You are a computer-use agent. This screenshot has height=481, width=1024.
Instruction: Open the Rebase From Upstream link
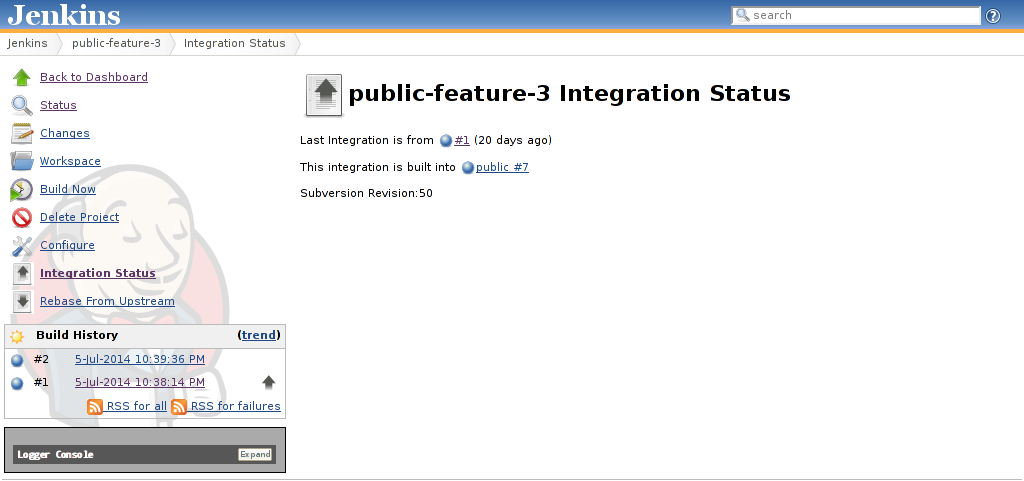[107, 302]
